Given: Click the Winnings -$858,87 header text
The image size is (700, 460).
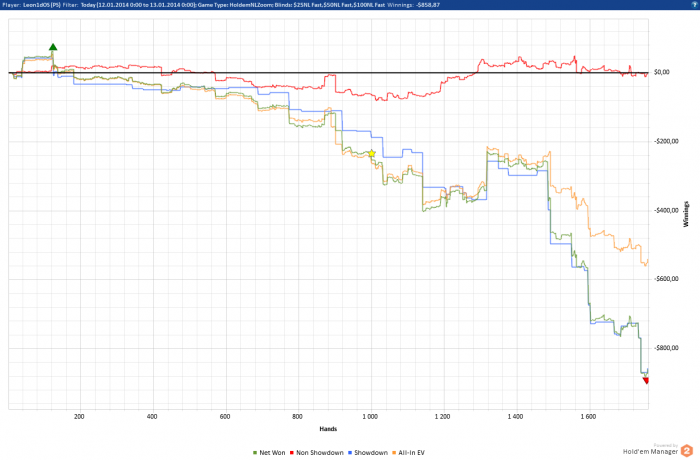Looking at the screenshot, I should point(413,5).
